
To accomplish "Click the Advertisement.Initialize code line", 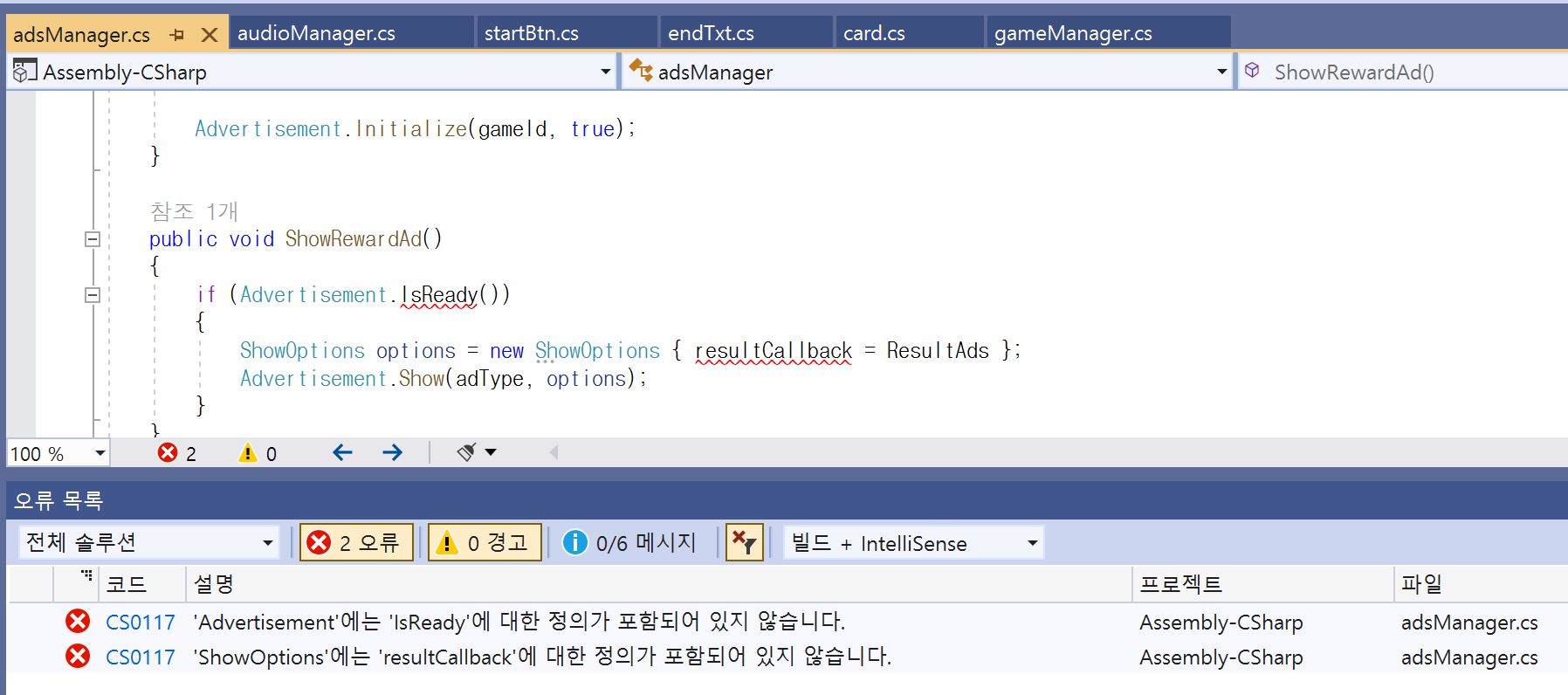I will [x=416, y=129].
